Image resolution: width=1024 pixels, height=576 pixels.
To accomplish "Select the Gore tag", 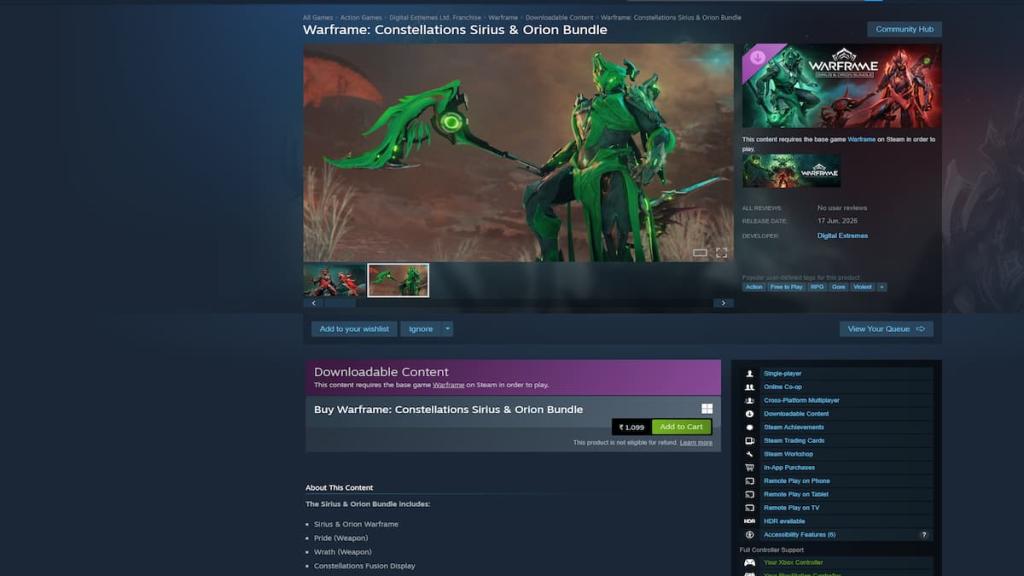I will point(839,287).
